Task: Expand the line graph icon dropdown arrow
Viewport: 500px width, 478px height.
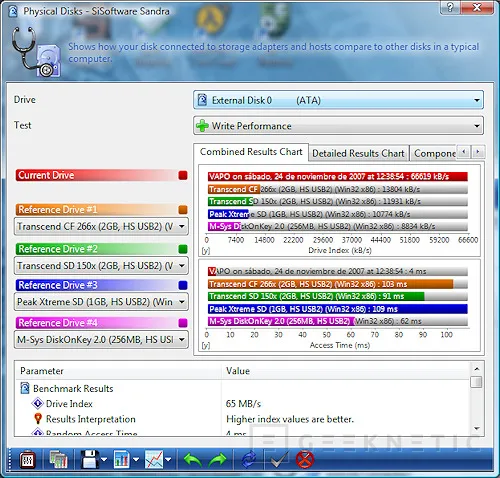Action: click(x=168, y=460)
